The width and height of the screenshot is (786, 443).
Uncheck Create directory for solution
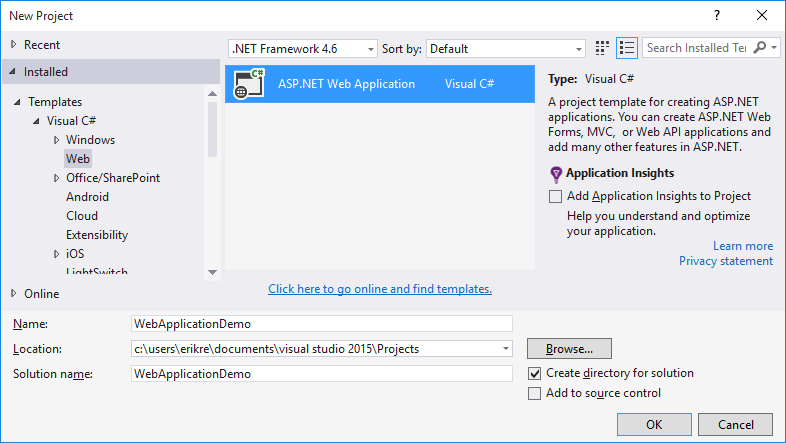[535, 374]
